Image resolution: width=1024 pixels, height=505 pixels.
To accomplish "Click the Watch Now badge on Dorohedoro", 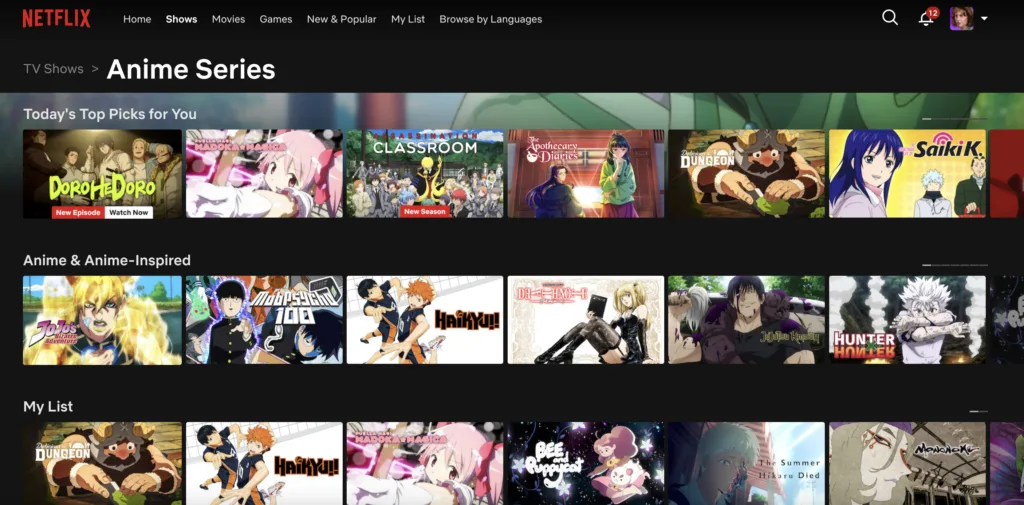I will click(129, 212).
